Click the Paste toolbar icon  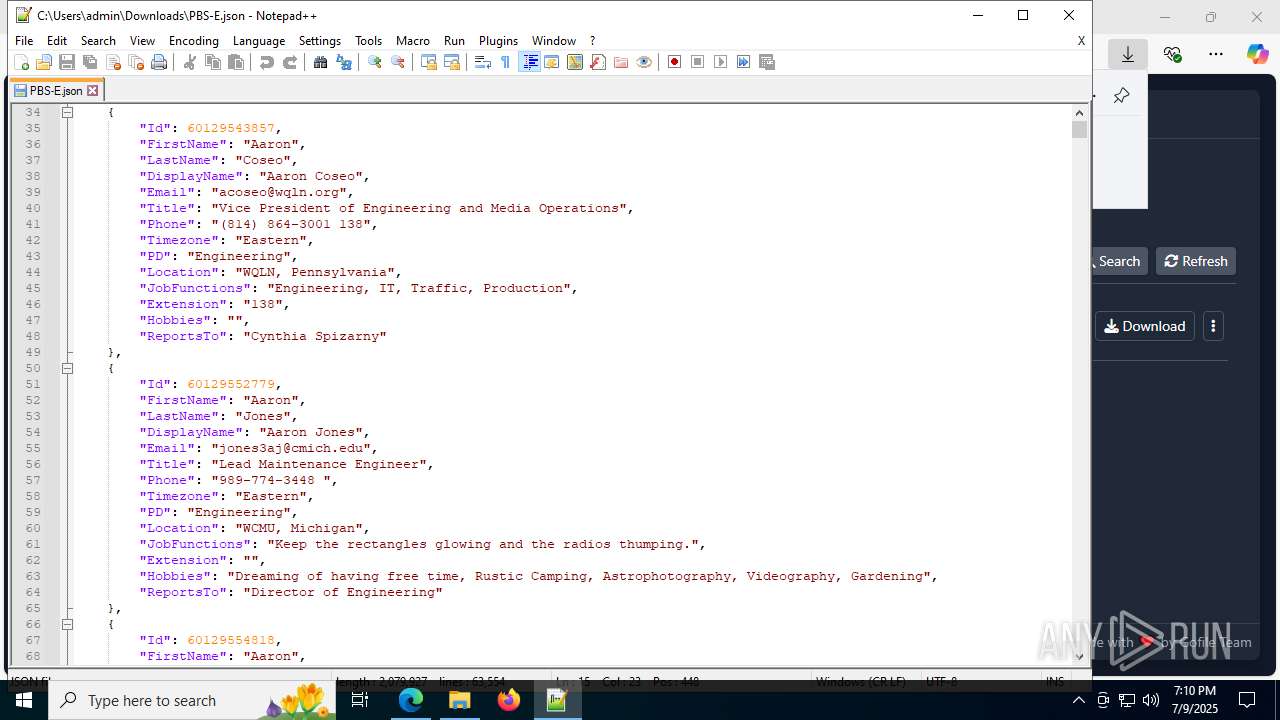[x=236, y=62]
